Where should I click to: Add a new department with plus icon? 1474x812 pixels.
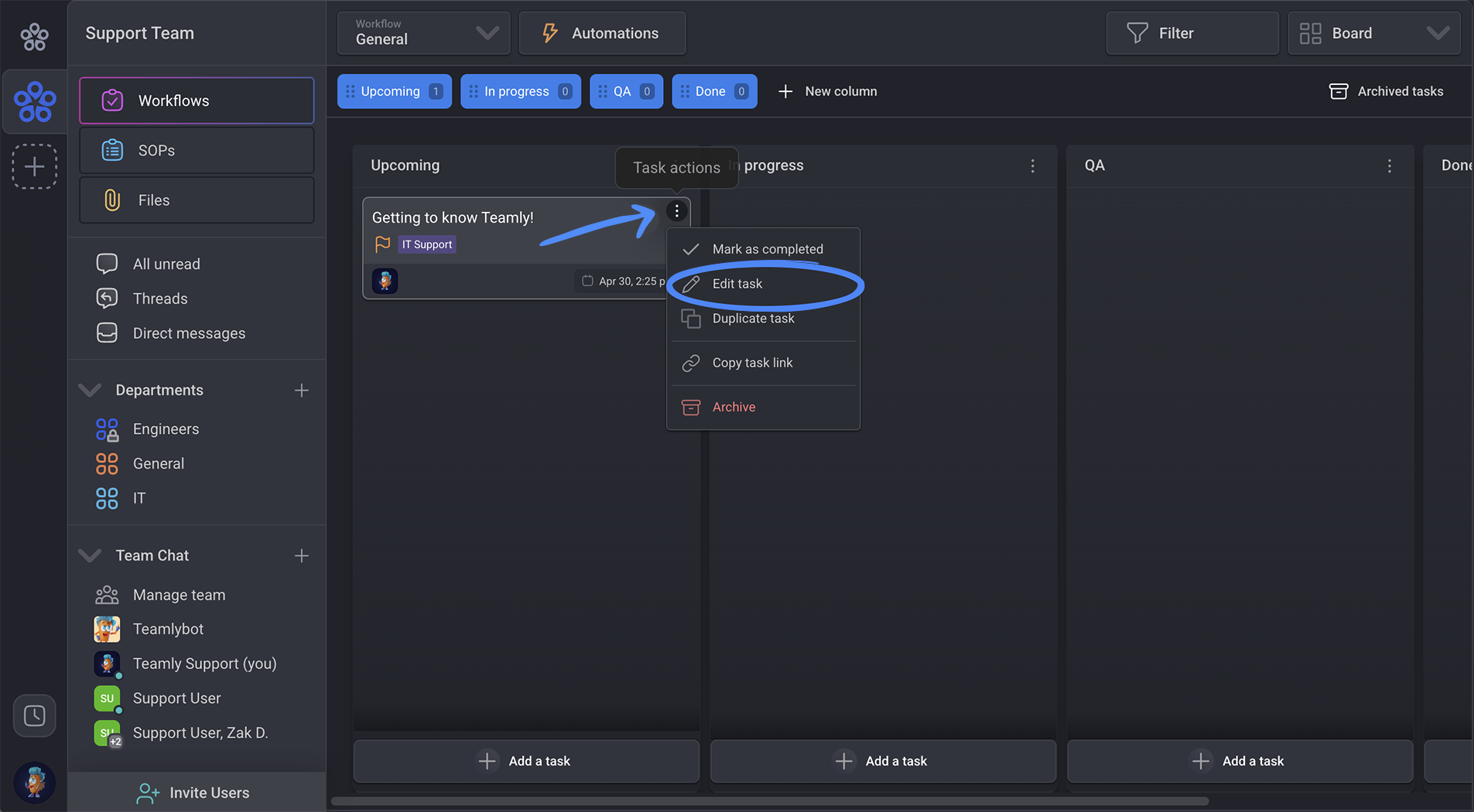[x=302, y=391]
